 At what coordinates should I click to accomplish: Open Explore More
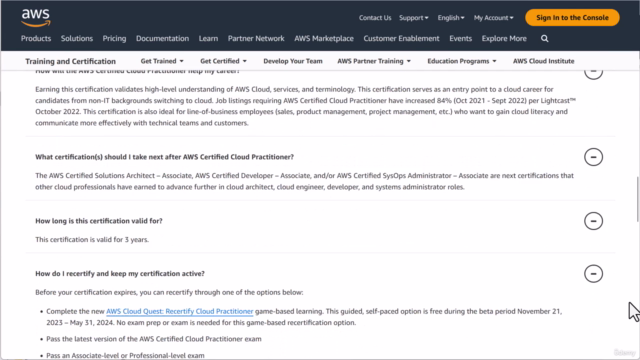(x=504, y=38)
